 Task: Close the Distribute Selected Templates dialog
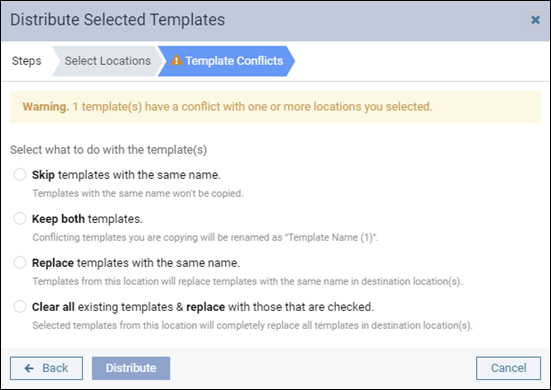pos(535,20)
